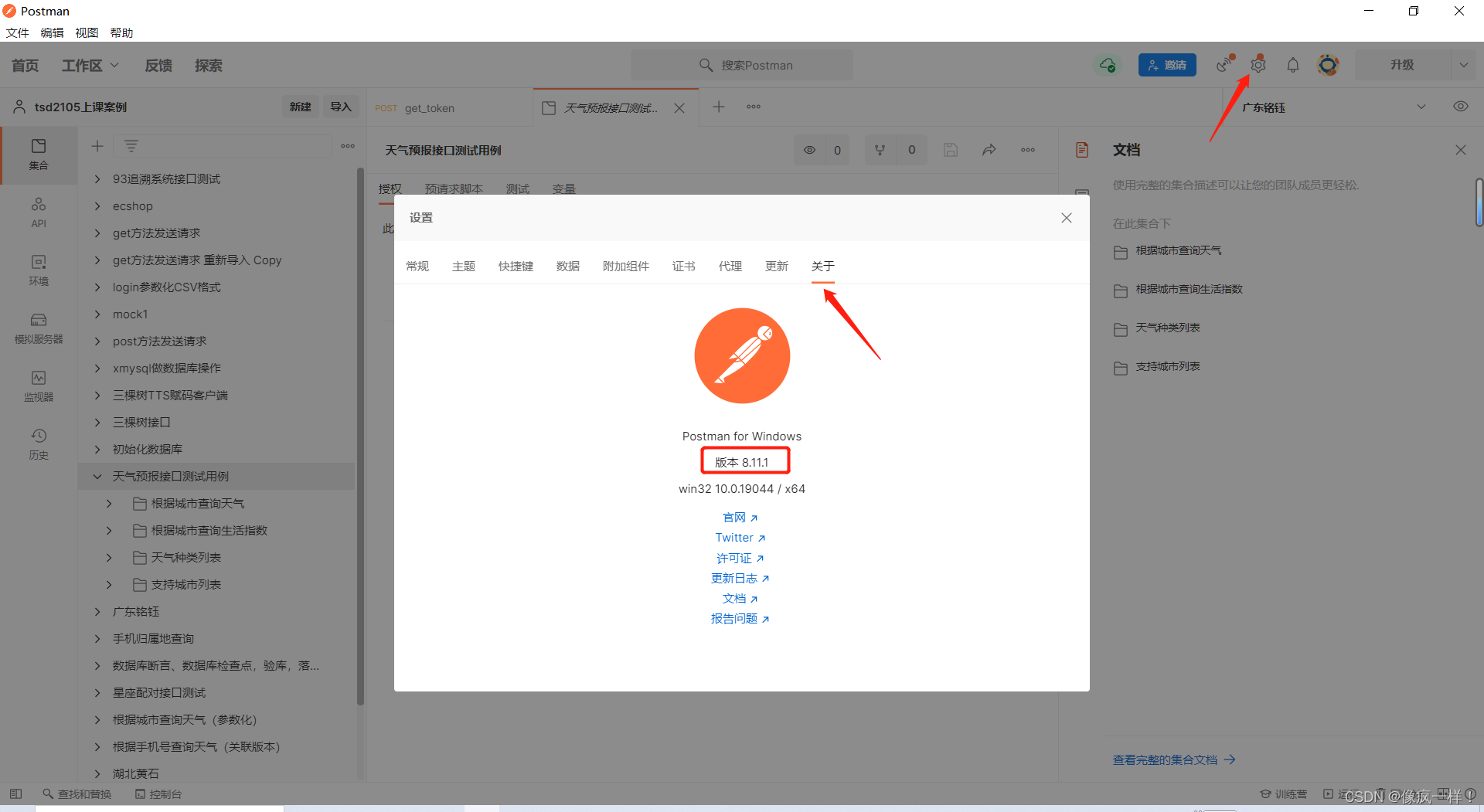Toggle the sidebar icon in status bar
The width and height of the screenshot is (1484, 812).
tap(15, 793)
